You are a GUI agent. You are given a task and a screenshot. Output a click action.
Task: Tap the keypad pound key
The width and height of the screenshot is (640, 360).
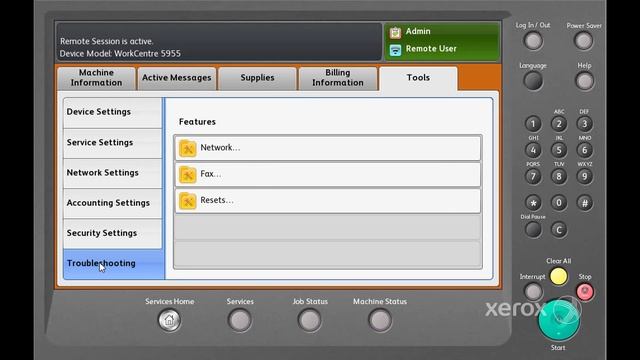coord(584,203)
